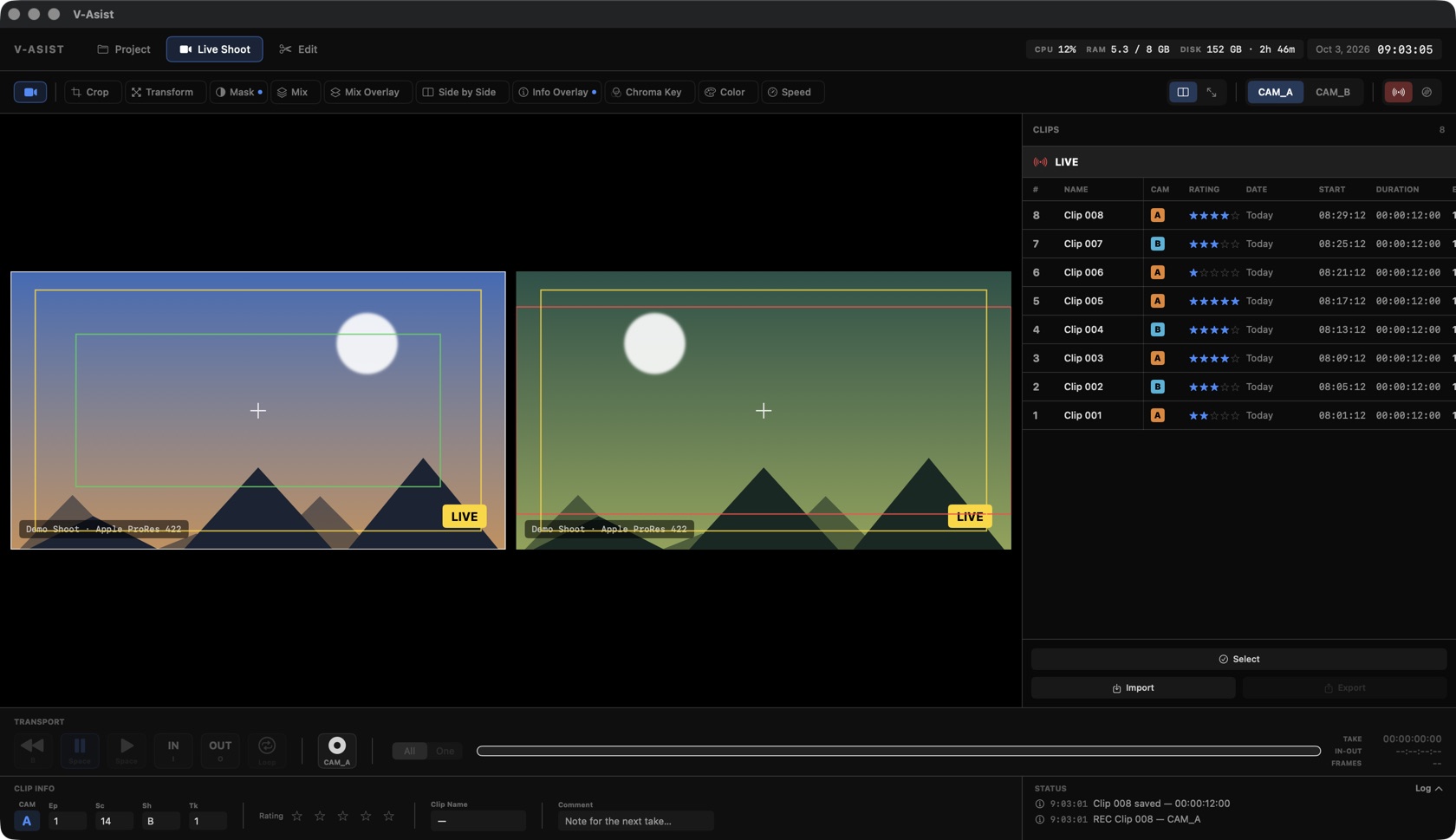Switch the playback range to One
This screenshot has width=1456, height=840.
pos(445,751)
